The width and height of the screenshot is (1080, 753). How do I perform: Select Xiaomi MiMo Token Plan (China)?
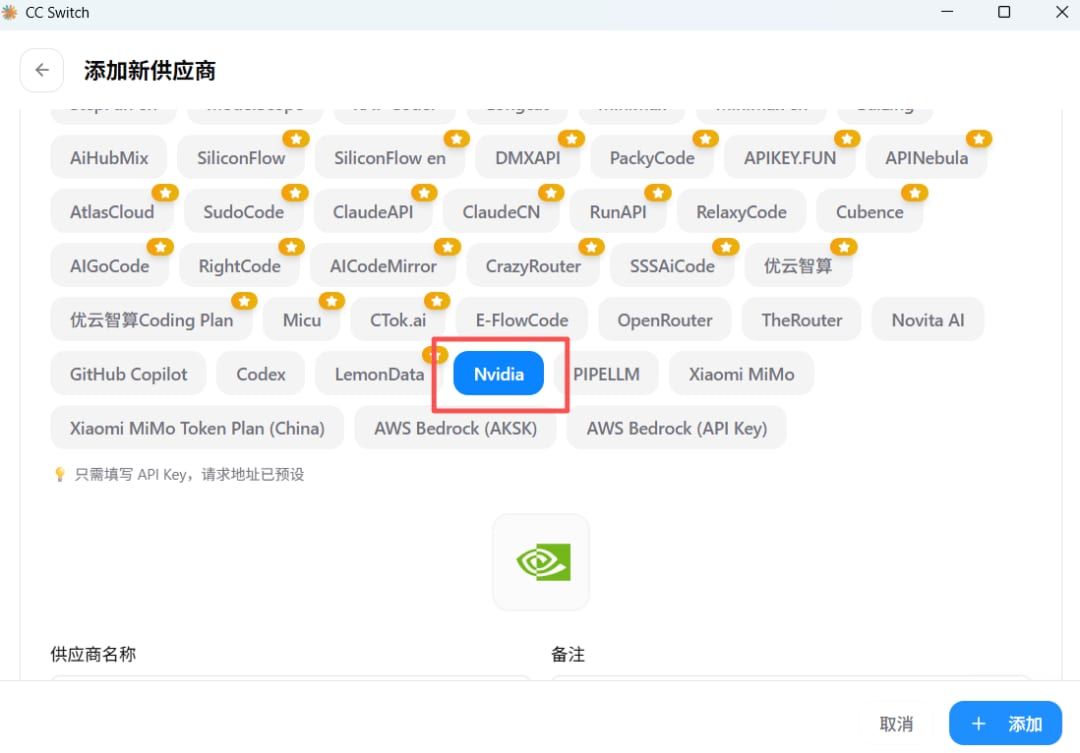[x=197, y=428]
